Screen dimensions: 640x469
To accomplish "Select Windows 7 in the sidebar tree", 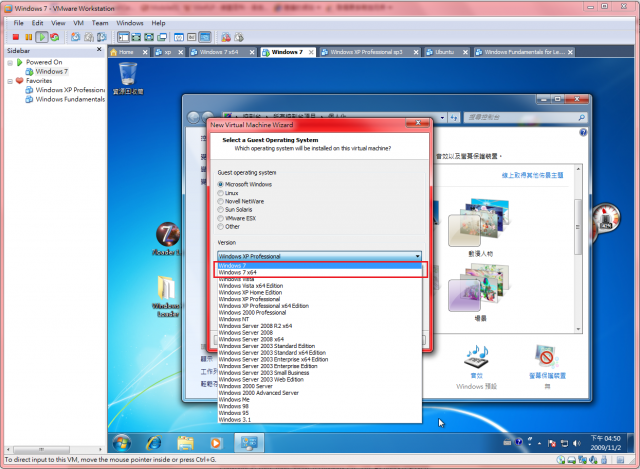I will click(x=51, y=71).
